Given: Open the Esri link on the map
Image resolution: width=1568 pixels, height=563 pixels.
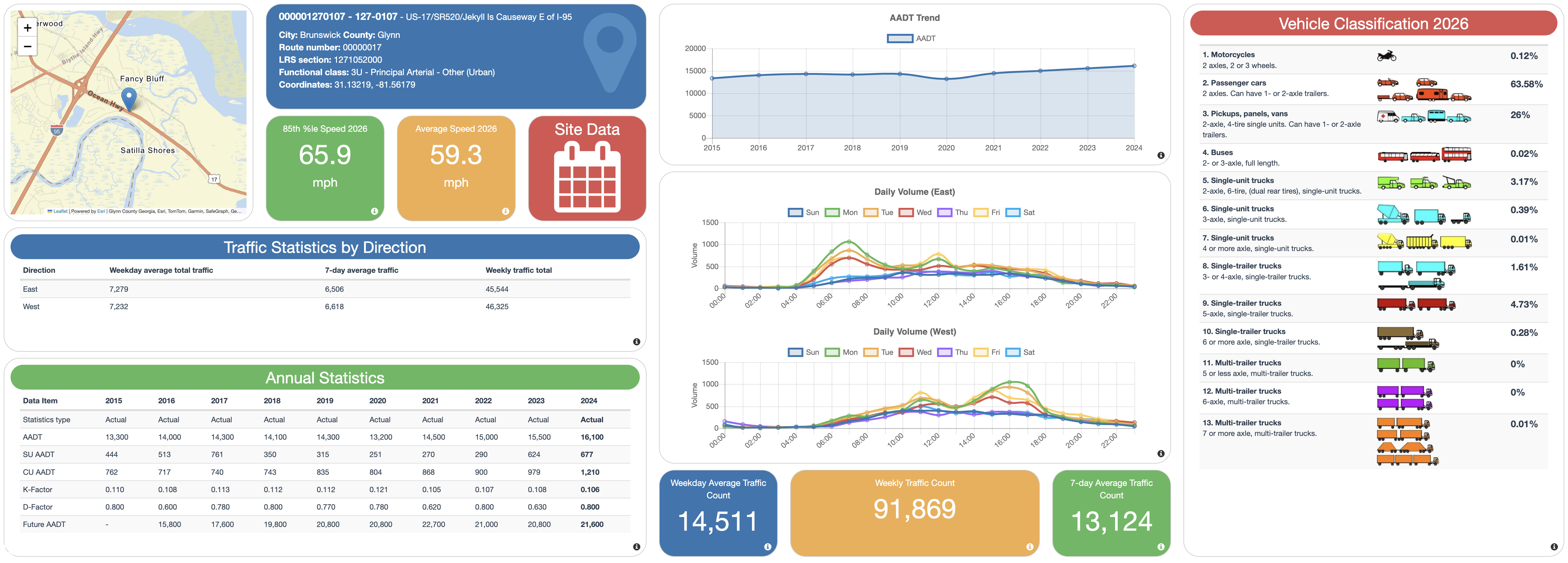Looking at the screenshot, I should [101, 211].
